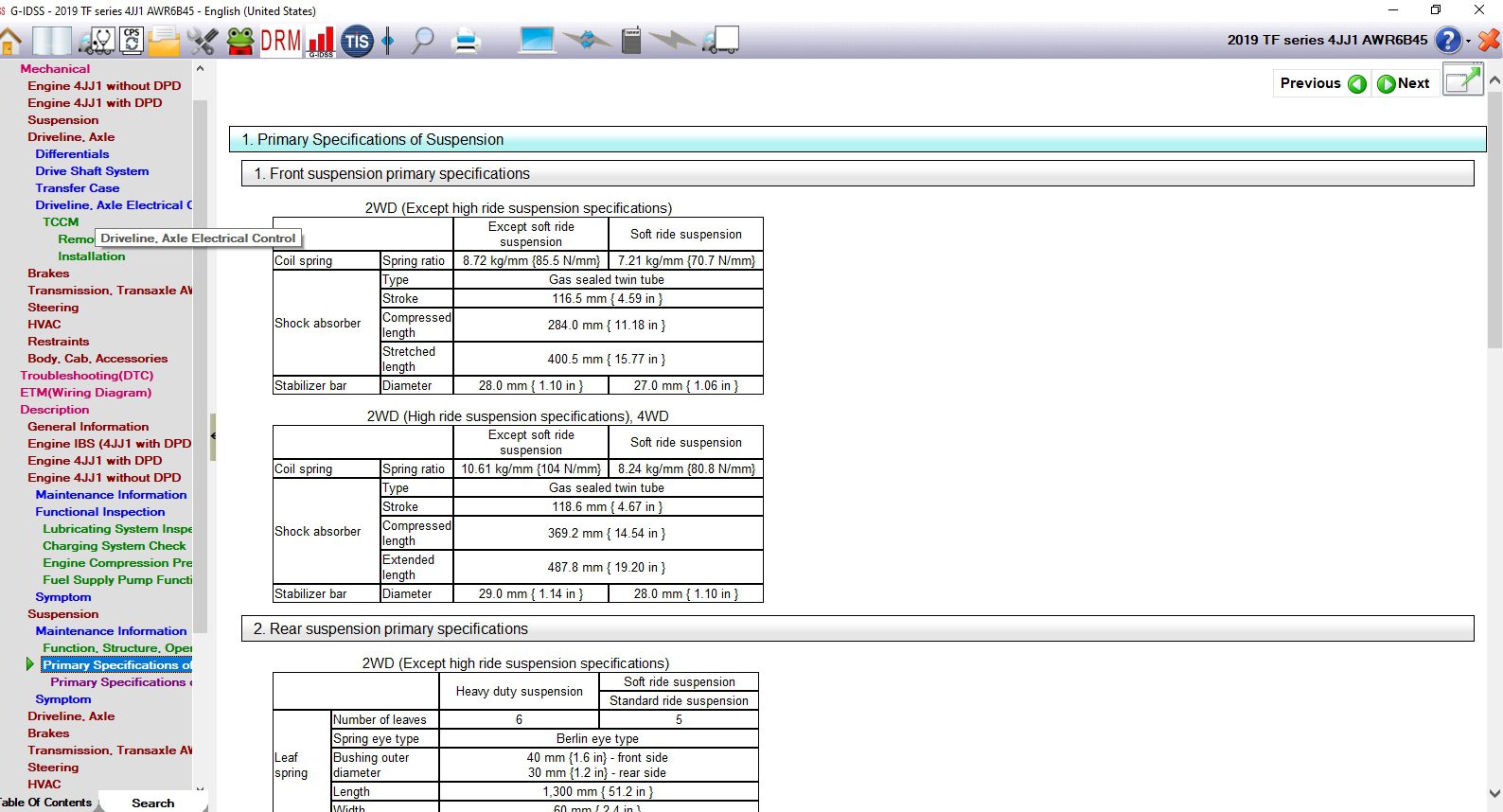1503x812 pixels.
Task: Select highlighted Primary Specifications of tree item
Action: (x=116, y=664)
